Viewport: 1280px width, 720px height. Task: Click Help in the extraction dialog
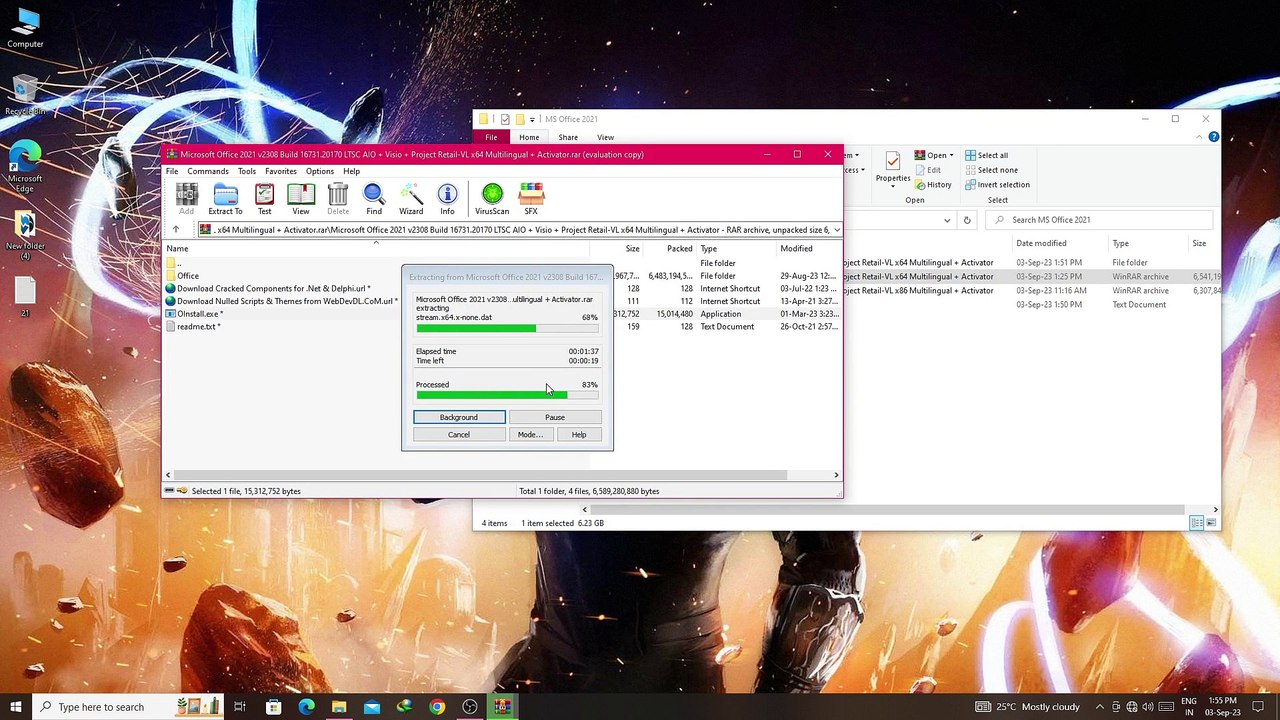click(579, 435)
